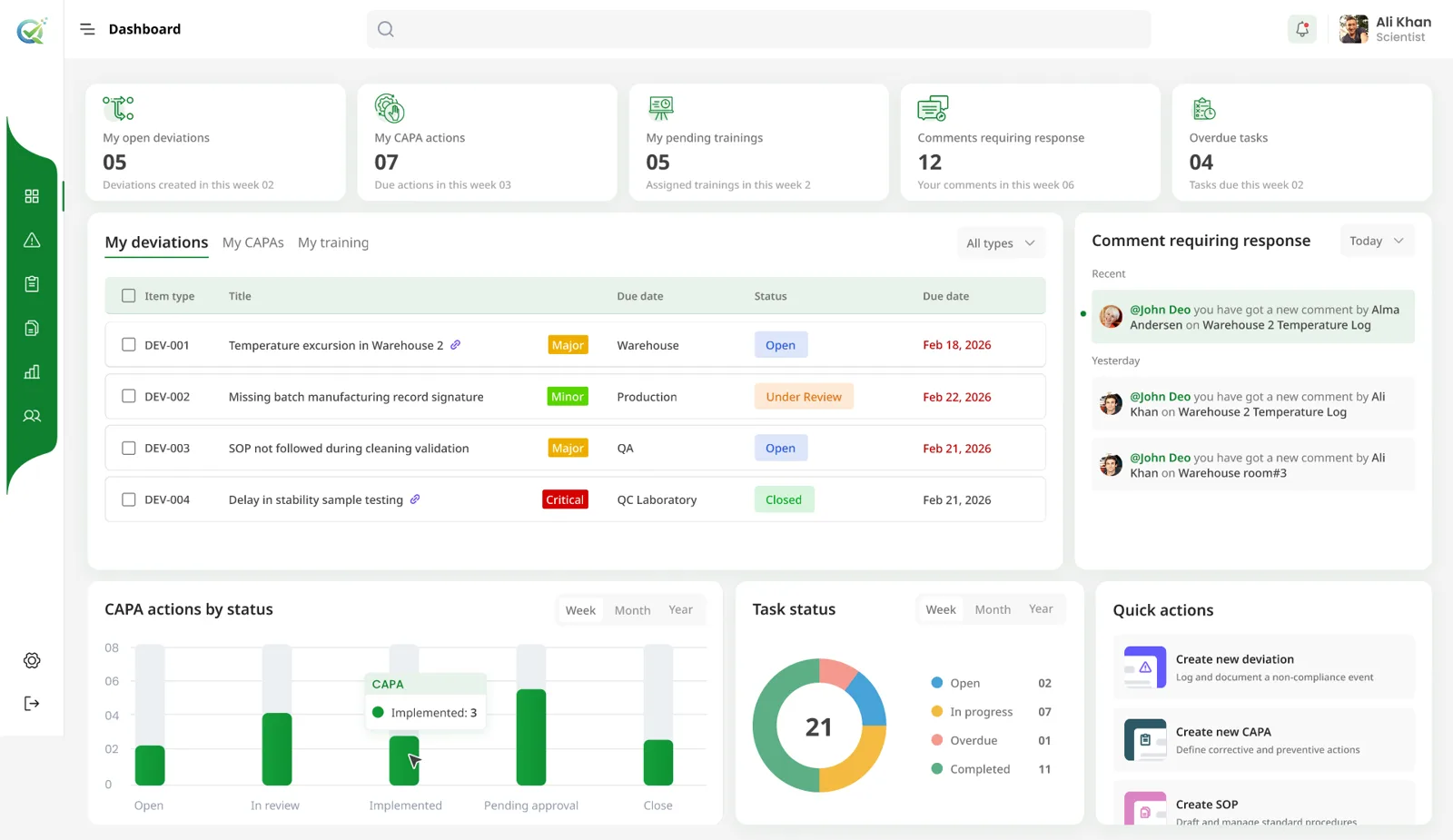Toggle the select-all checkbox in table header
Image resolution: width=1453 pixels, height=840 pixels.
coord(129,296)
